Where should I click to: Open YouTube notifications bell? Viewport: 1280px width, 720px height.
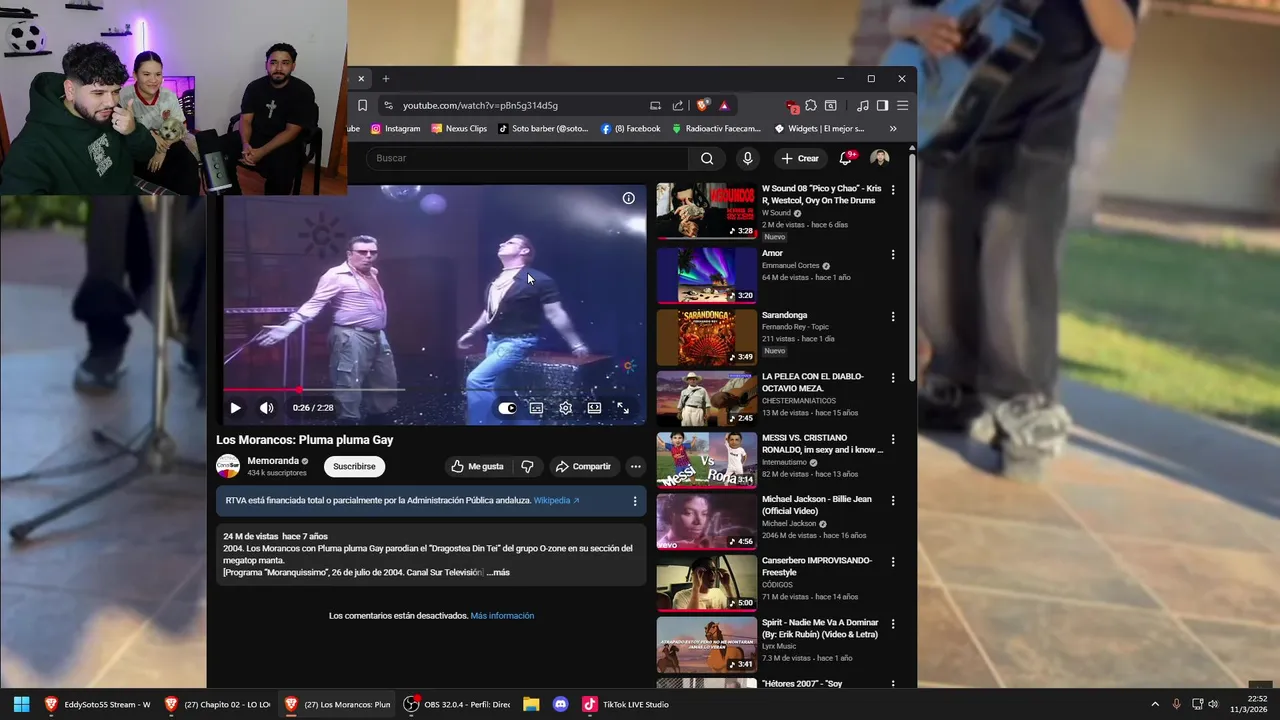tap(847, 158)
